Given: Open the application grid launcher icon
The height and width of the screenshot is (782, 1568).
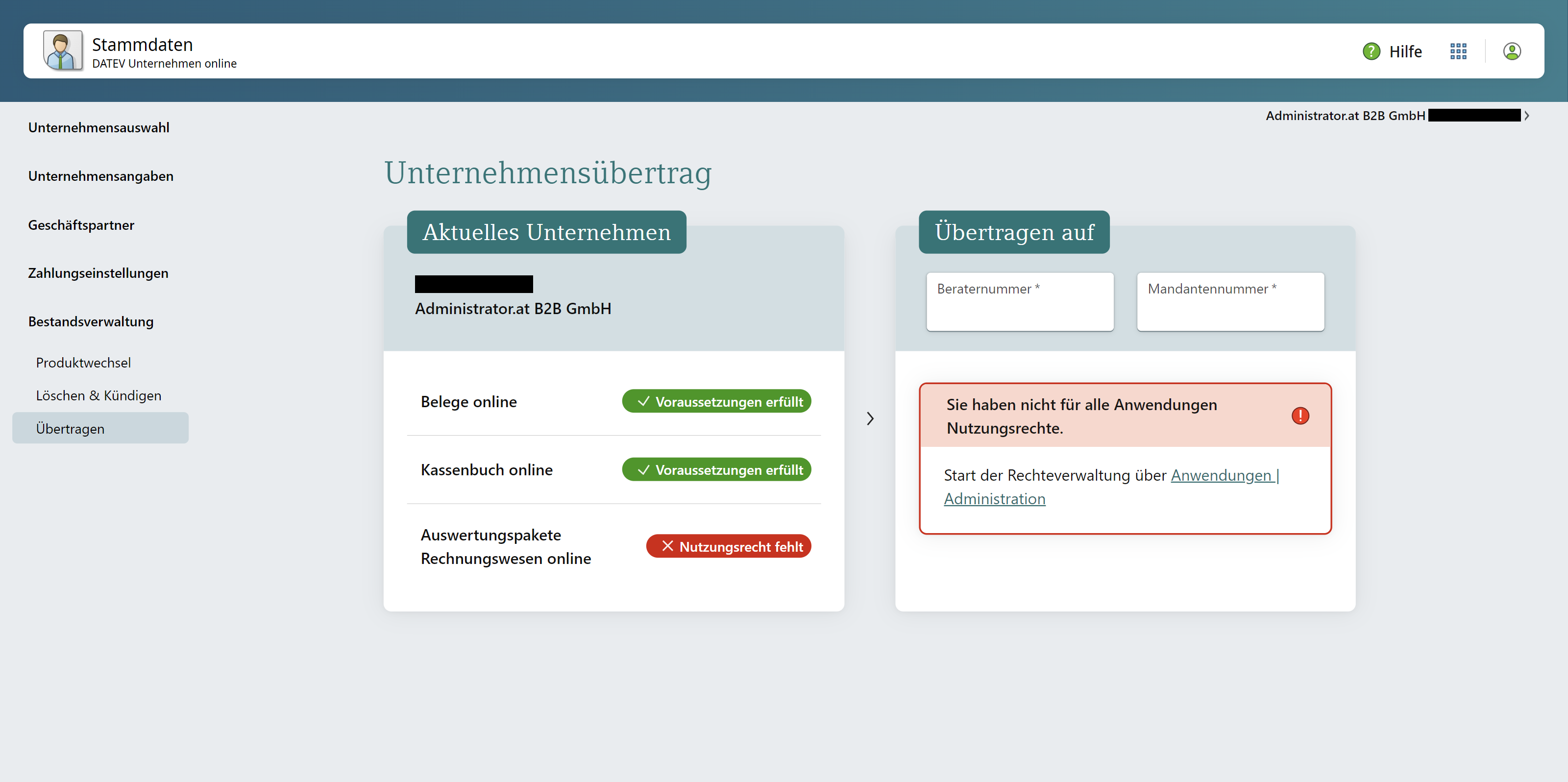Looking at the screenshot, I should tap(1458, 51).
